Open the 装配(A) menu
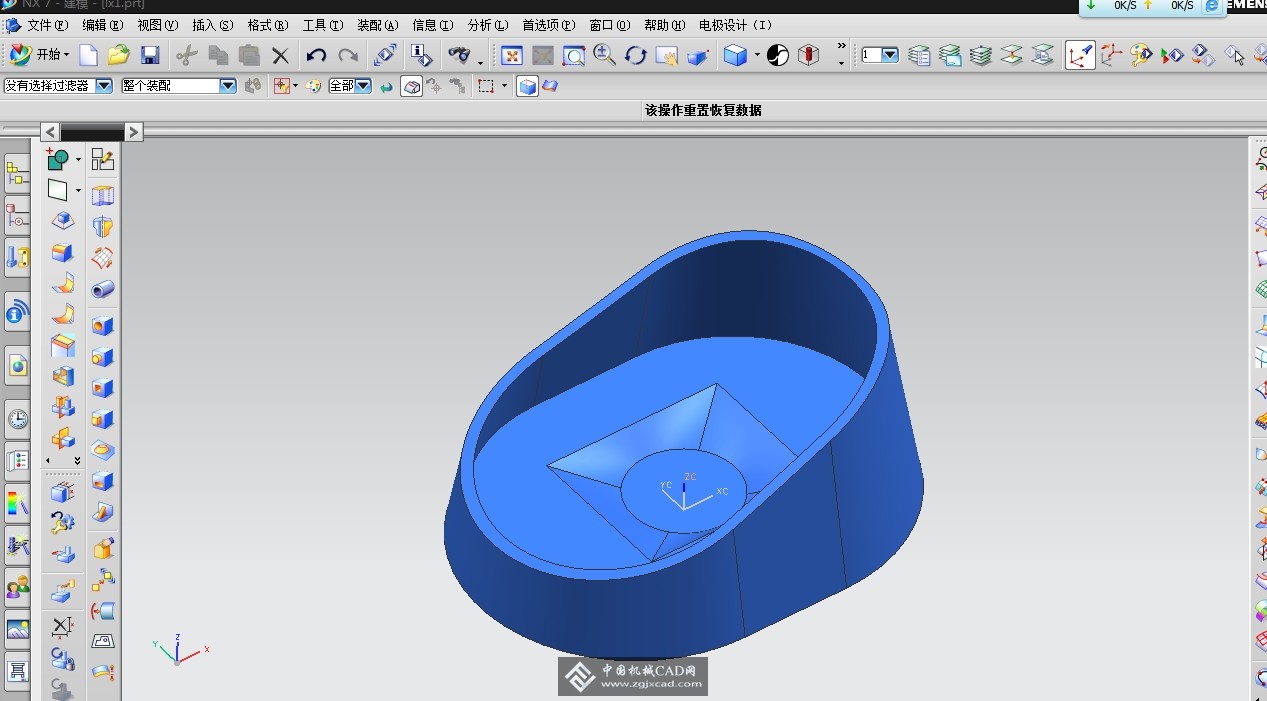 377,25
